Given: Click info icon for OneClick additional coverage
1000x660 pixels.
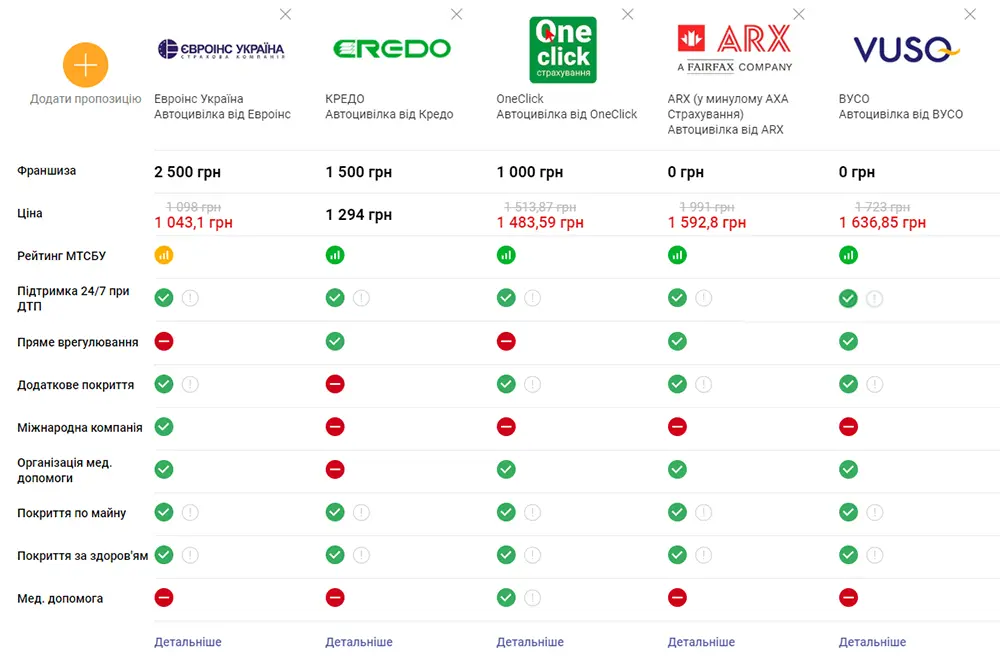Looking at the screenshot, I should tap(532, 384).
